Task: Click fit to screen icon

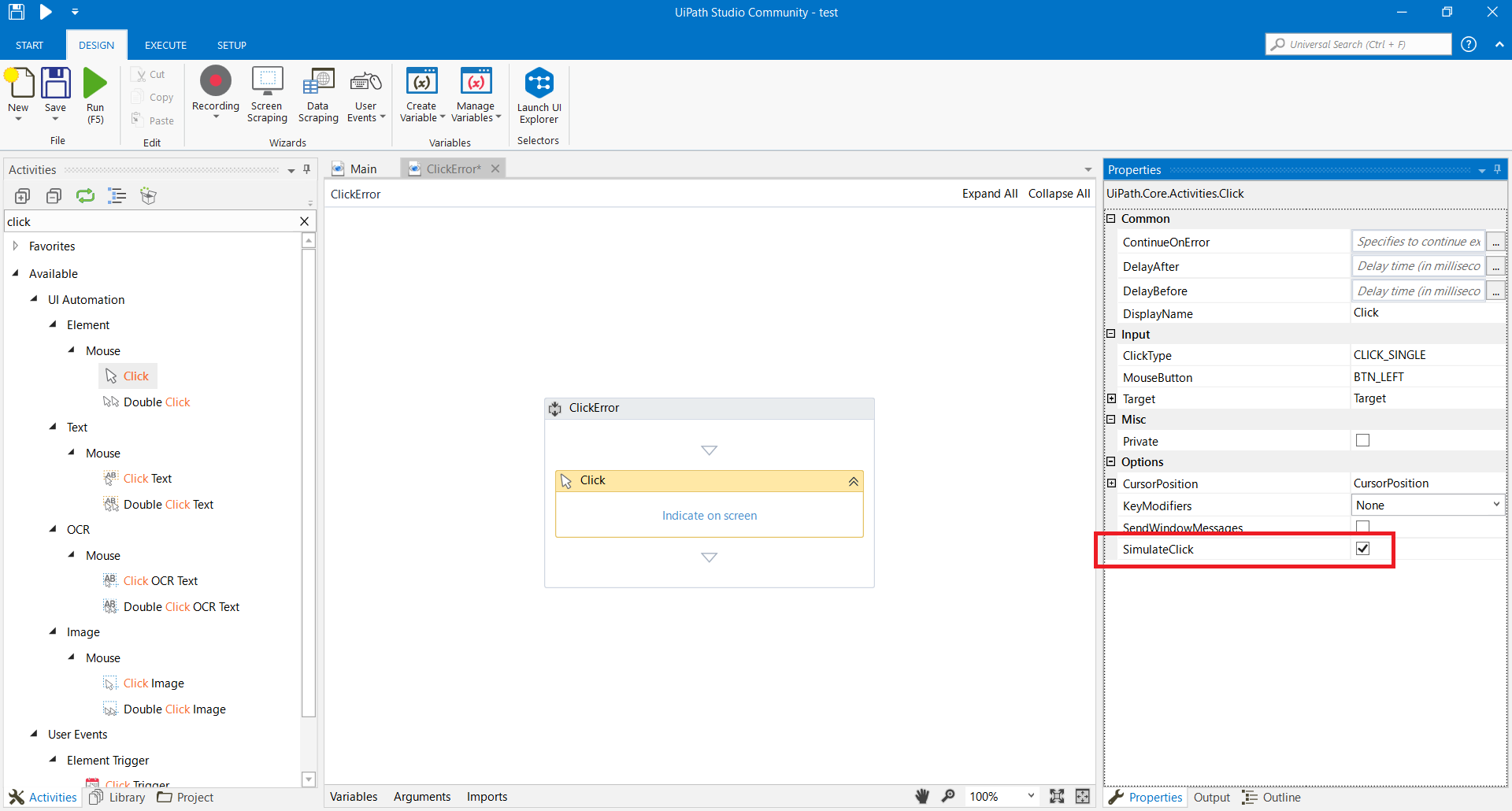Action: click(1057, 796)
